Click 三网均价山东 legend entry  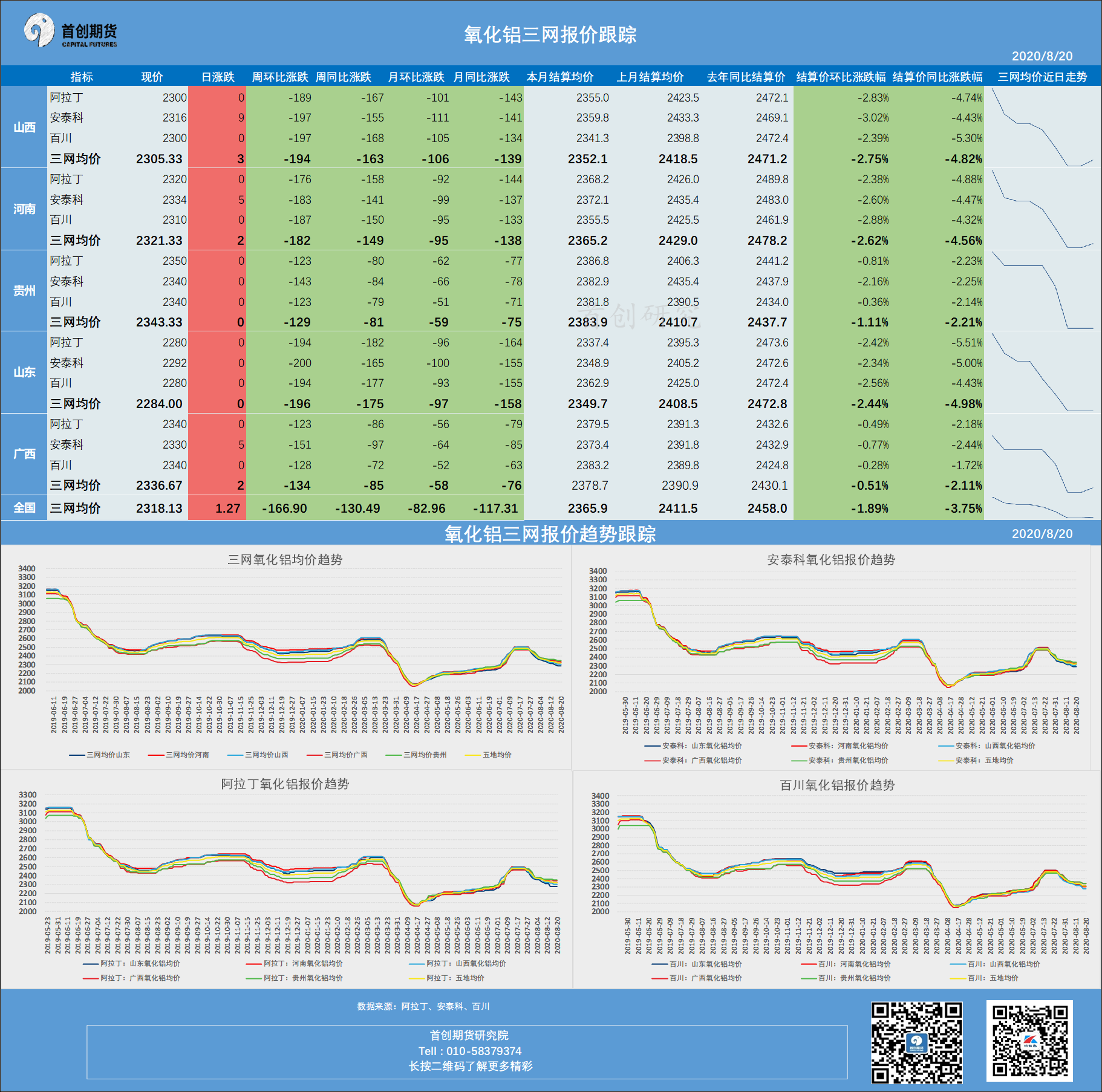(x=100, y=755)
